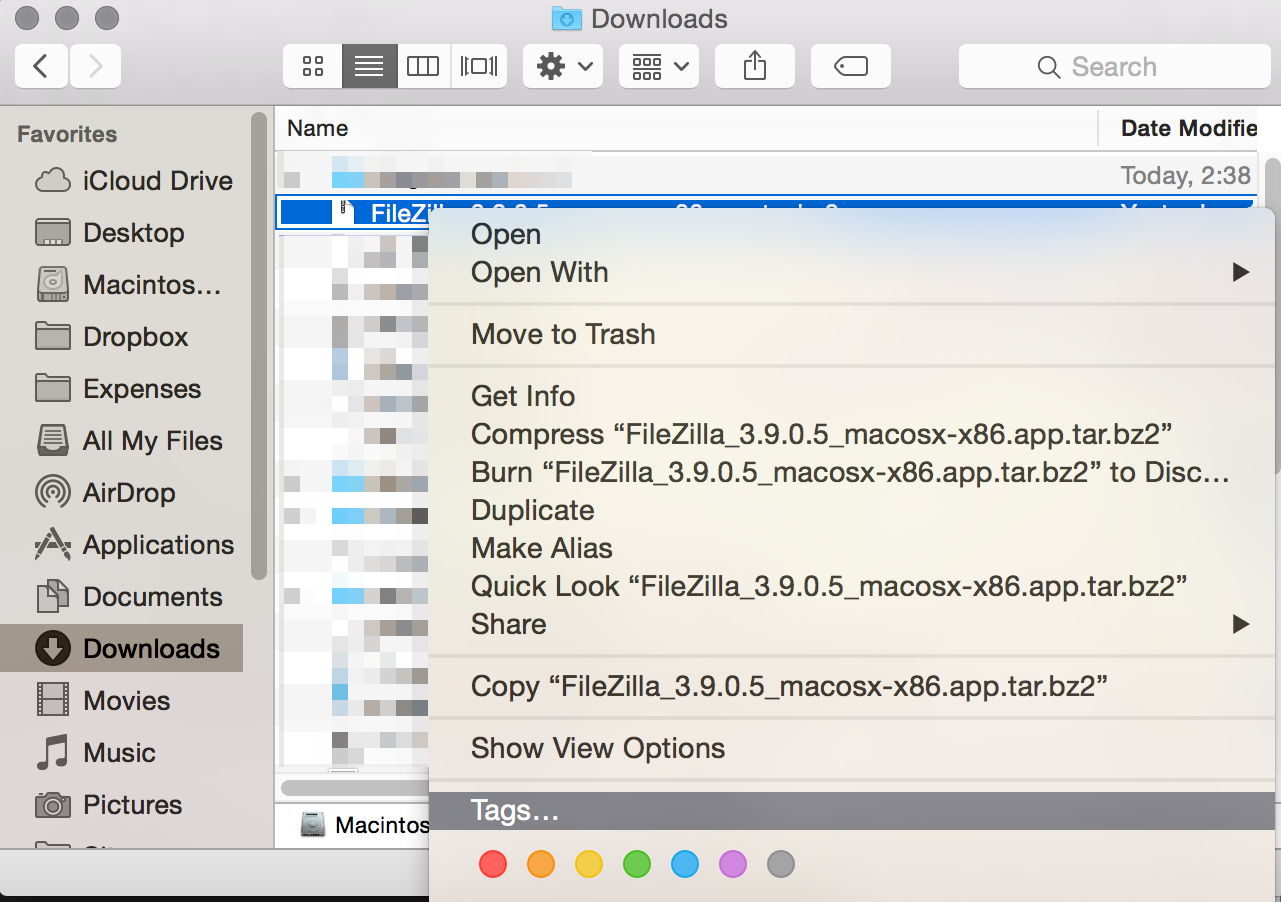Sort by the Date Modified column header
The image size is (1281, 902).
[x=1180, y=128]
